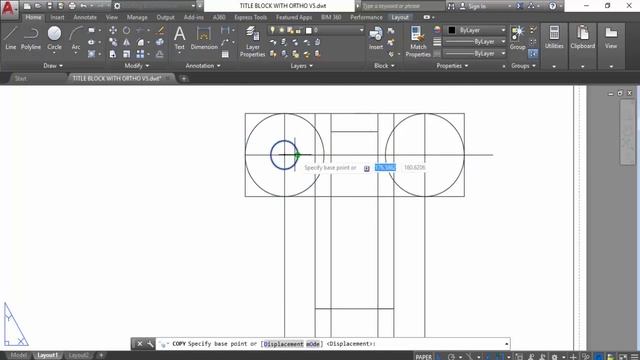Switch to the Model tab
This screenshot has height=360, width=640.
tap(18, 356)
